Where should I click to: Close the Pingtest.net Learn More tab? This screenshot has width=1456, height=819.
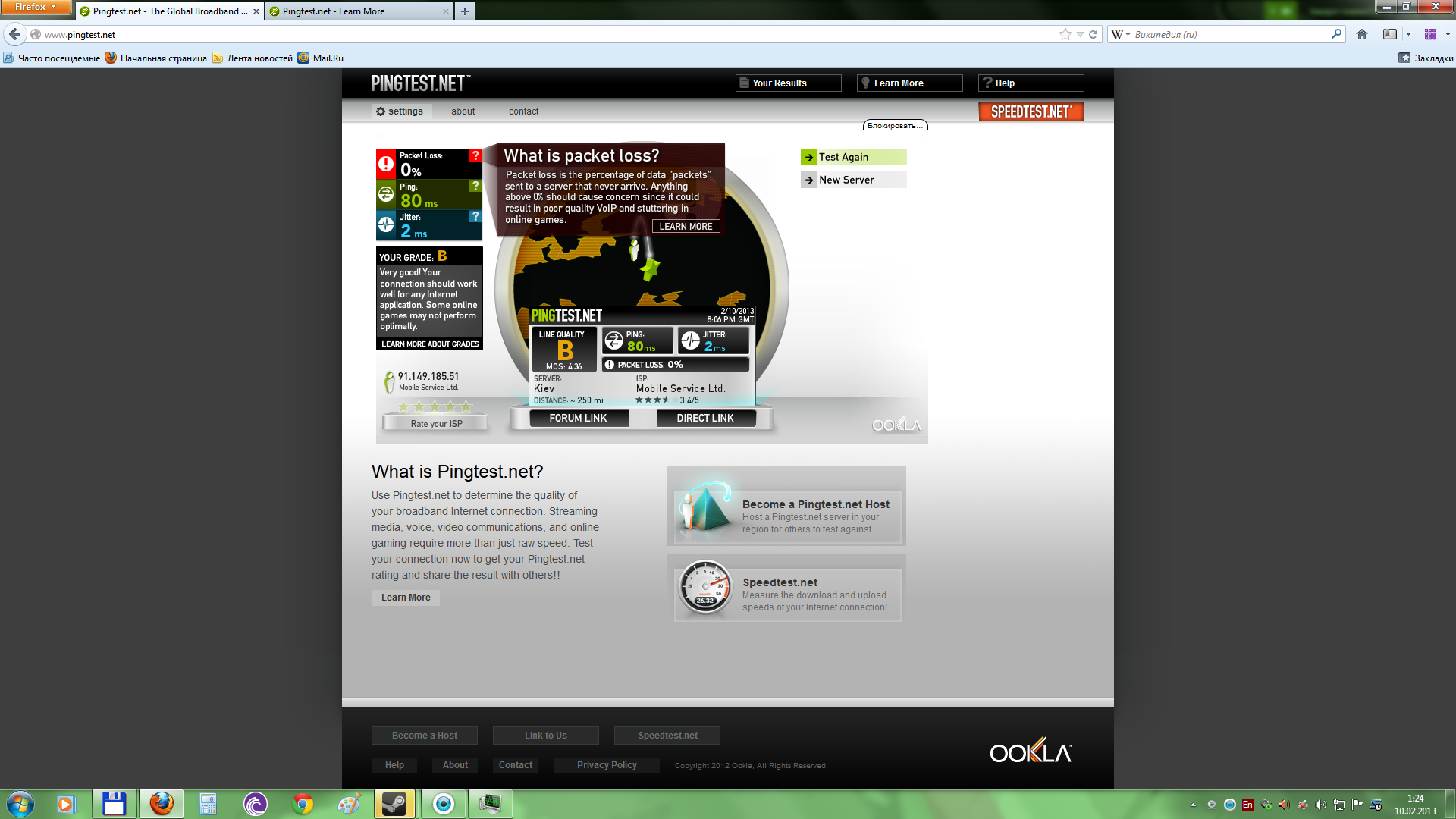click(445, 11)
